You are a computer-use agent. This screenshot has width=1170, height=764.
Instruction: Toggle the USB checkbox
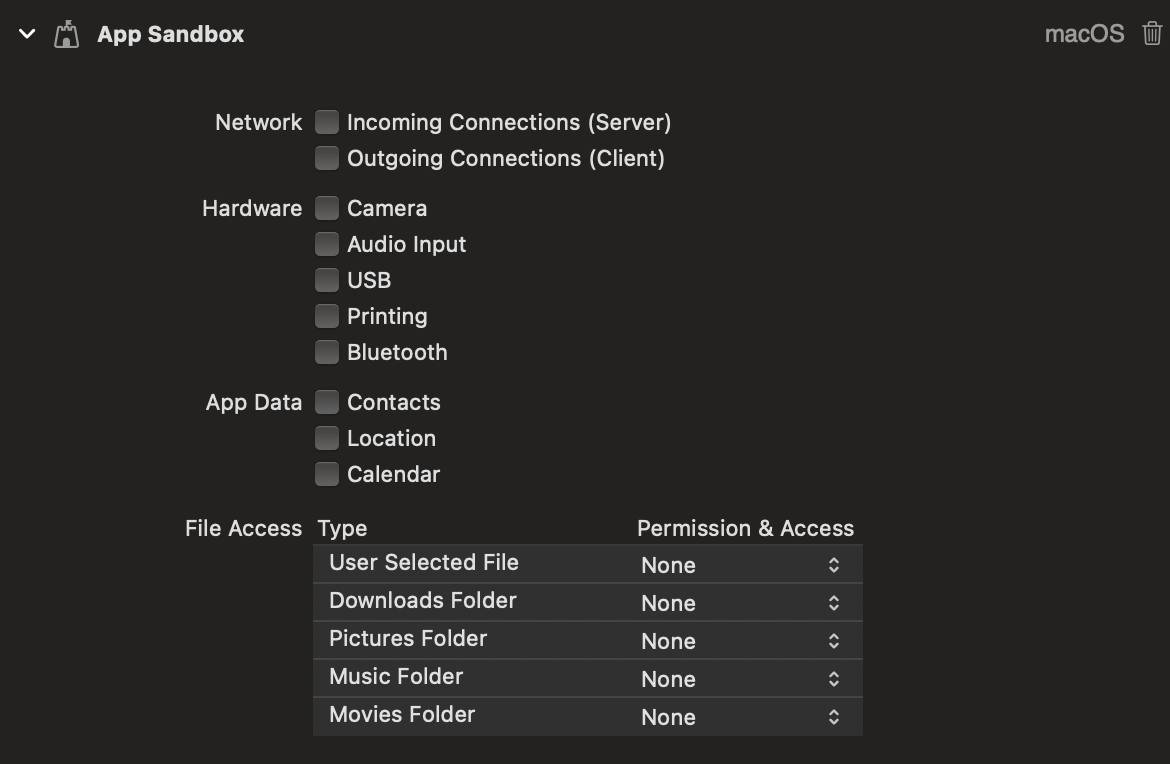(327, 280)
